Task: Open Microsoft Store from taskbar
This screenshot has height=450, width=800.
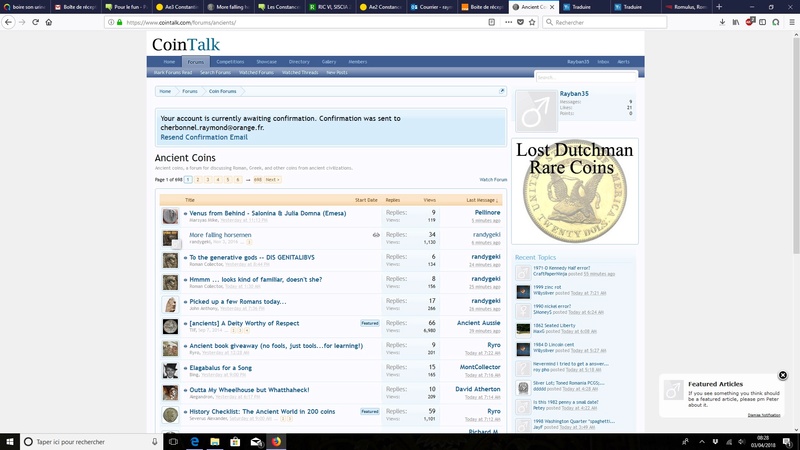Action: point(235,442)
